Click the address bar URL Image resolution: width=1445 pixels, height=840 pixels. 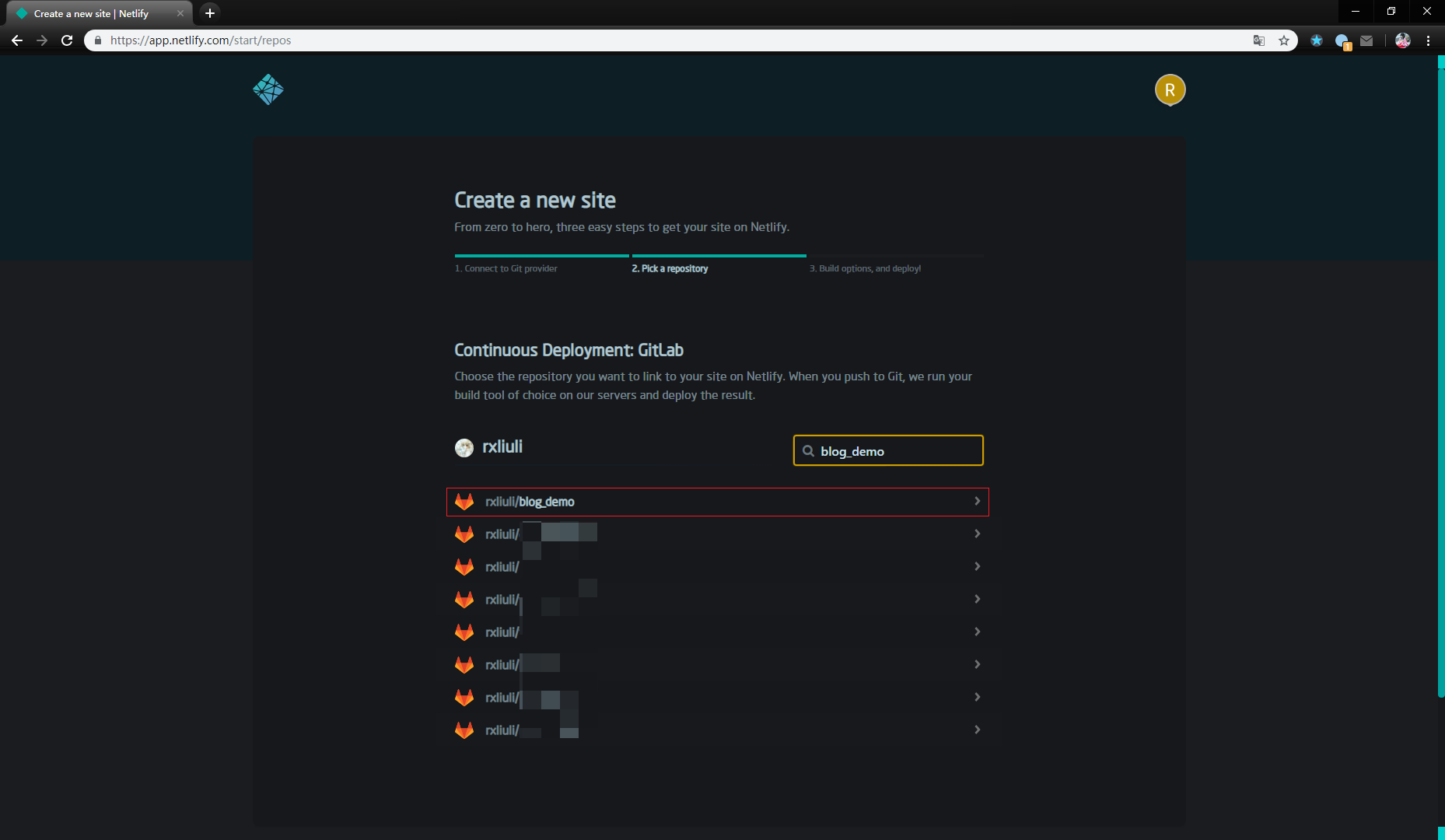(201, 40)
